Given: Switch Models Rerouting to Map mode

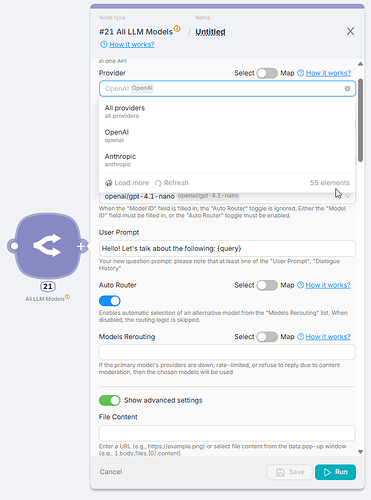Looking at the screenshot, I should tap(267, 337).
